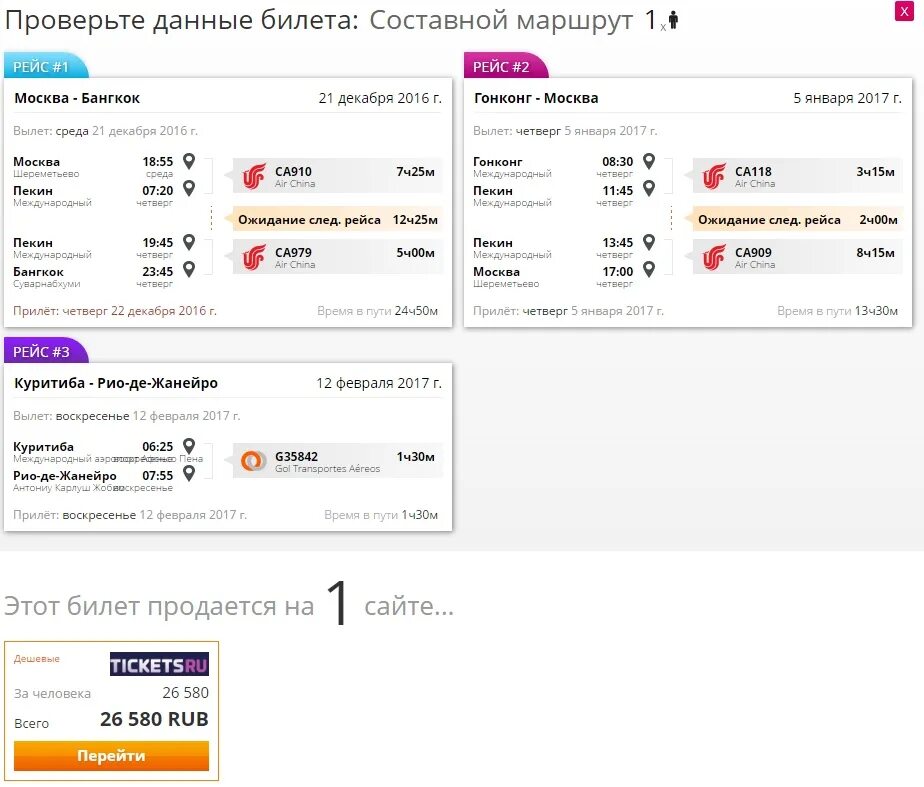The height and width of the screenshot is (787, 924).
Task: Select the РЕЙС #3 tab
Action: click(42, 352)
